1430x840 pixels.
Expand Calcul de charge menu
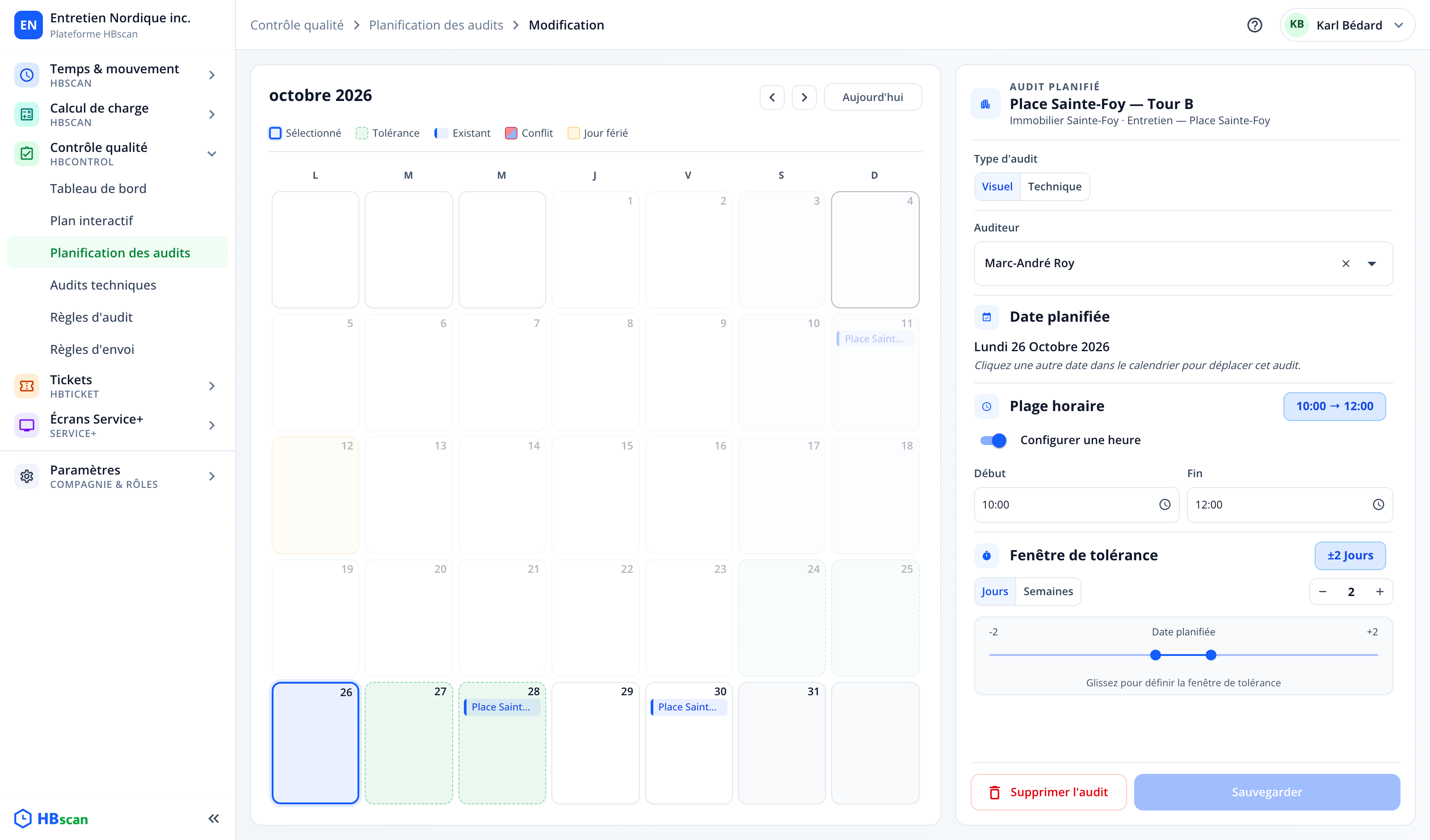tap(212, 114)
